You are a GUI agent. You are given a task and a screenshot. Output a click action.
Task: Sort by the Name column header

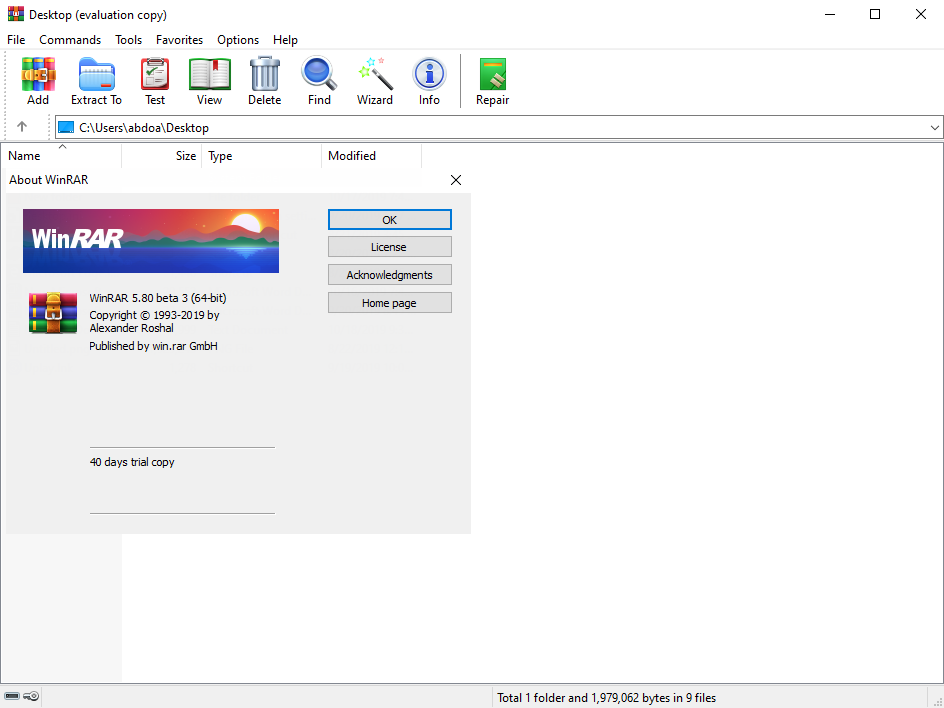[x=62, y=156]
